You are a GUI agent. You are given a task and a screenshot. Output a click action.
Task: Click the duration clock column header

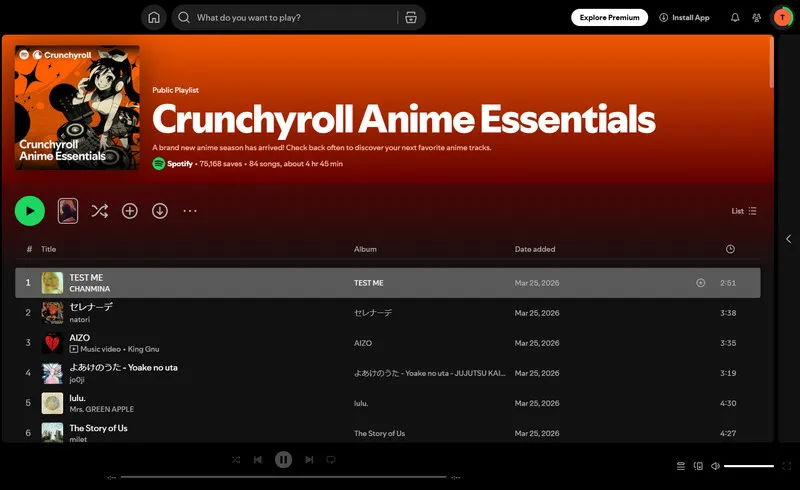pyautogui.click(x=730, y=249)
